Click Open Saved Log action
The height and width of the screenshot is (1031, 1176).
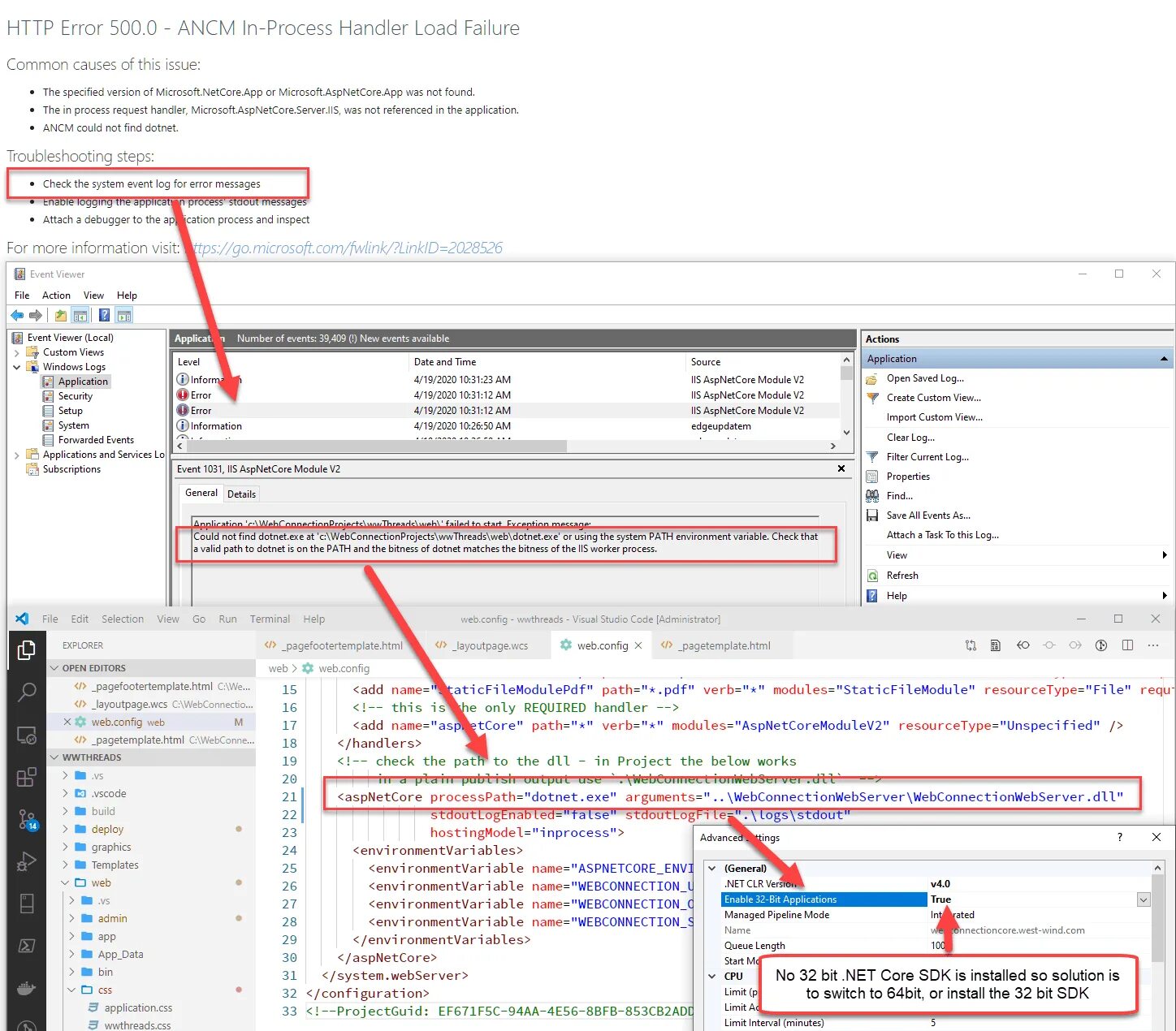click(925, 378)
